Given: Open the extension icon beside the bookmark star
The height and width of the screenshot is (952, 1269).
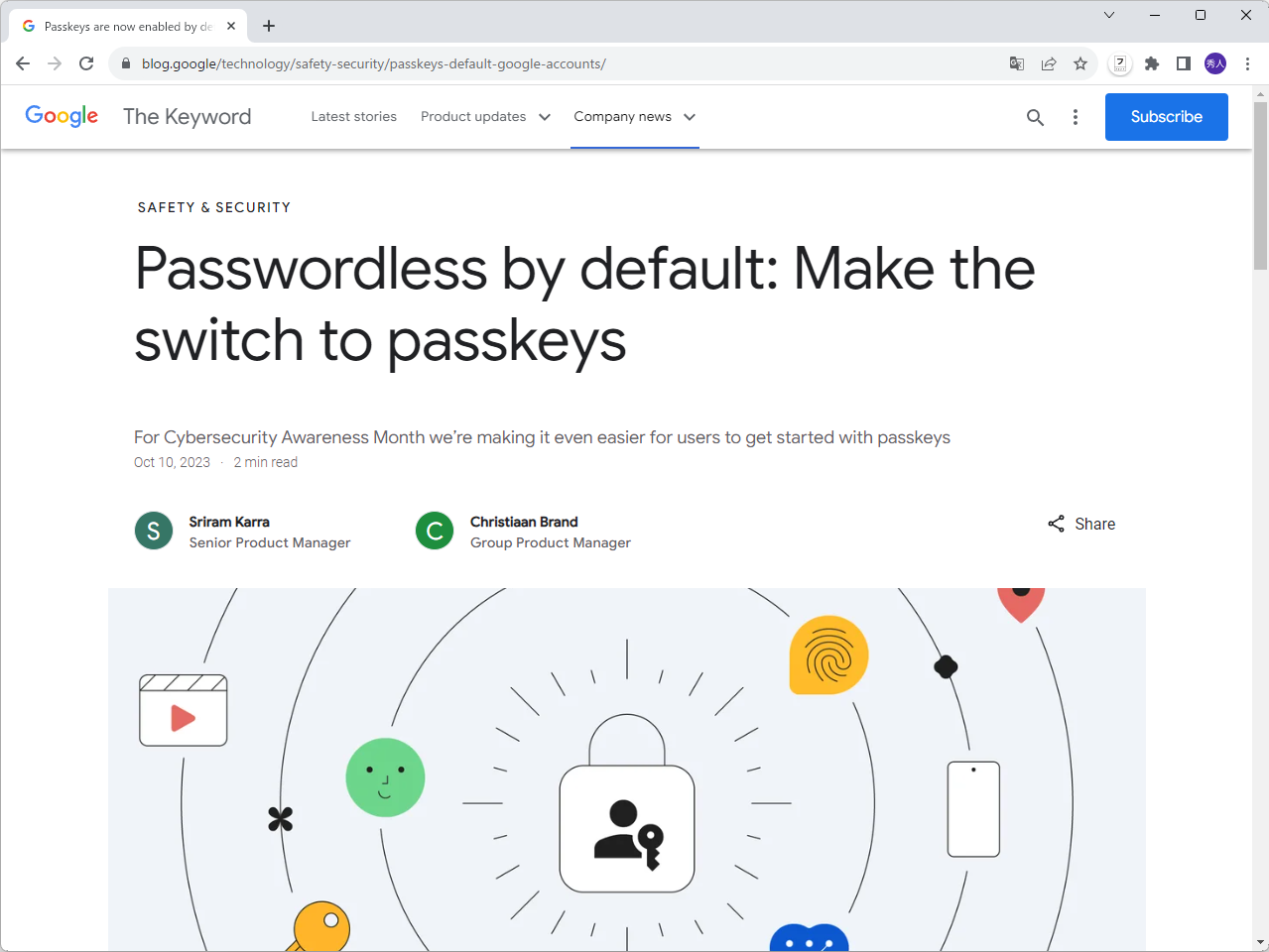Looking at the screenshot, I should click(1120, 63).
